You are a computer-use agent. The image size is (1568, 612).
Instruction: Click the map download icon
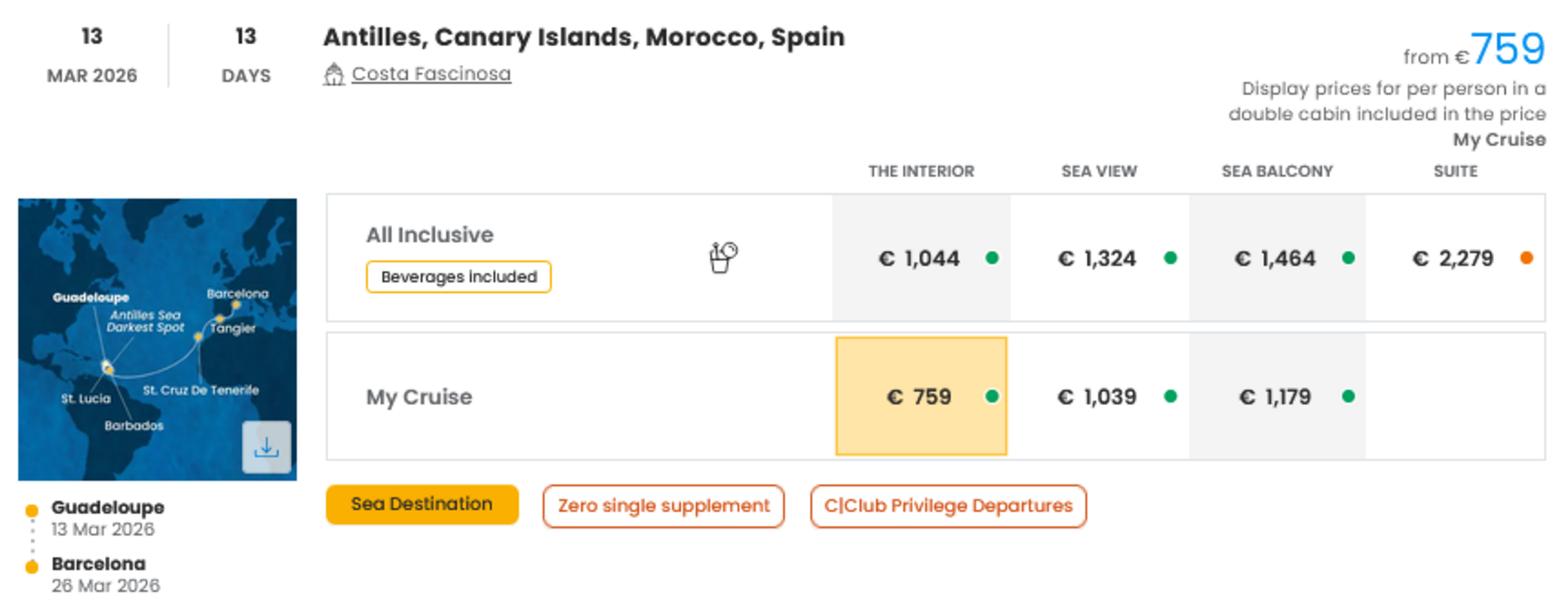point(266,447)
